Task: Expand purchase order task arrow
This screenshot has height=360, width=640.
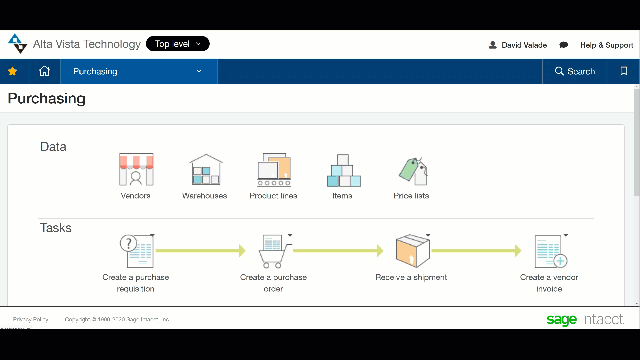Action: tap(290, 235)
